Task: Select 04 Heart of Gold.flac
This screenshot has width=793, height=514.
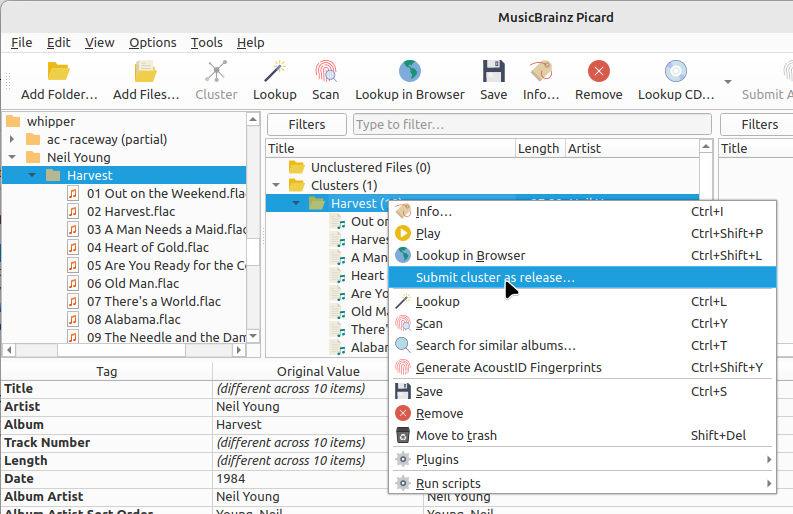Action: tap(148, 247)
